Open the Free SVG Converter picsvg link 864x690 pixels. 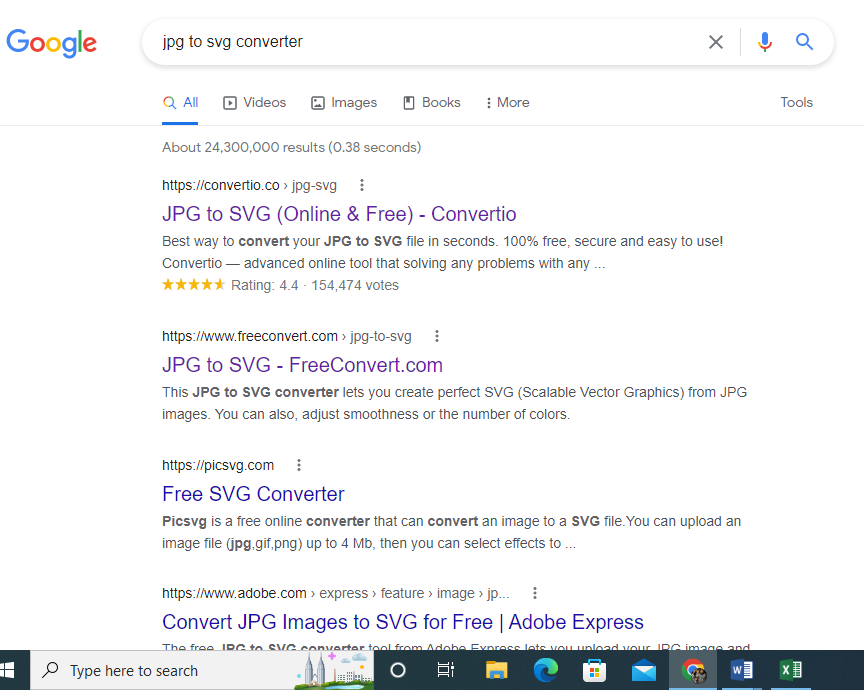tap(253, 494)
